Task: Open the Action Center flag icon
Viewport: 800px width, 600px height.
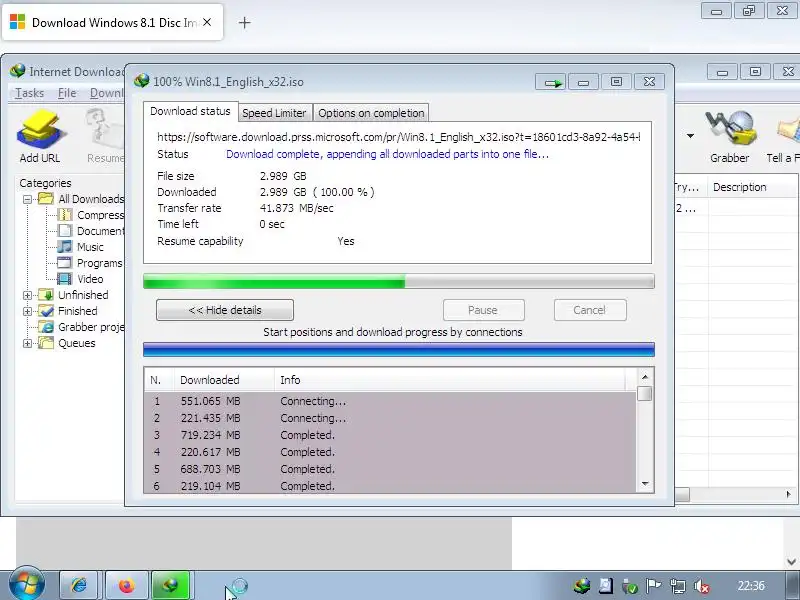Action: click(x=654, y=586)
